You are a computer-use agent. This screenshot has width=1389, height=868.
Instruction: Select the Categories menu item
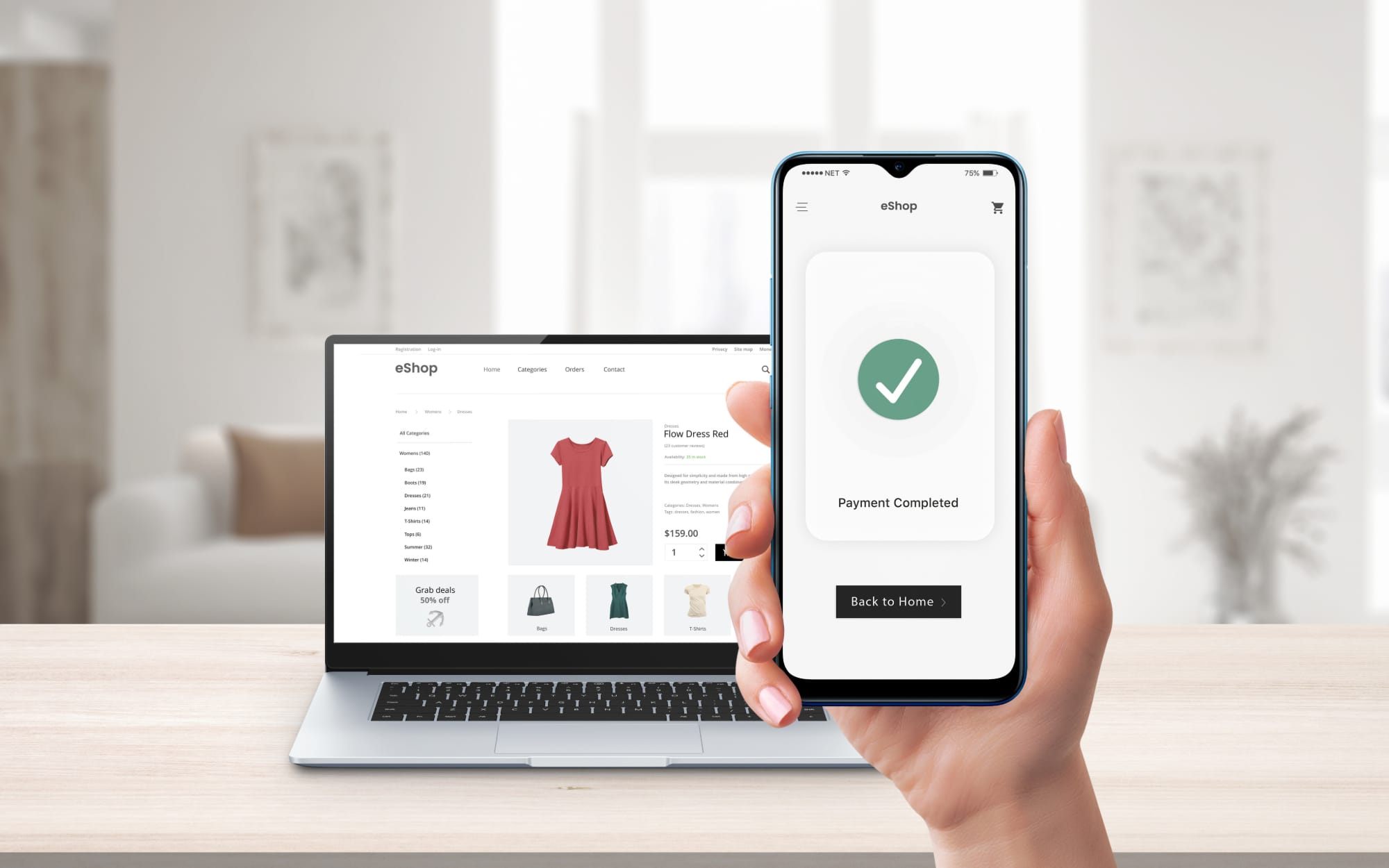point(531,369)
